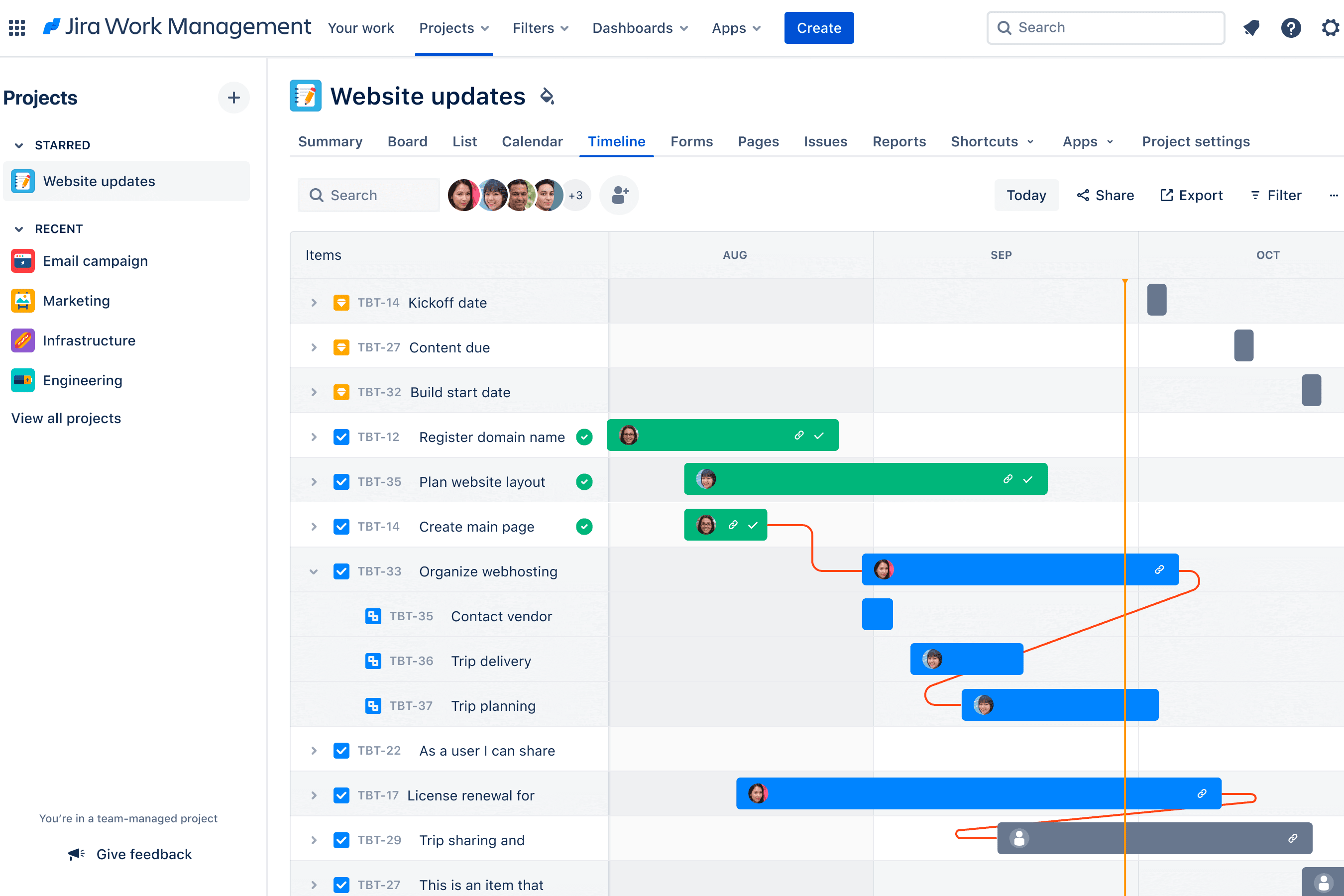This screenshot has width=1344, height=896.
Task: Click the TBT-12 Register domain name checkbox
Action: pos(341,437)
